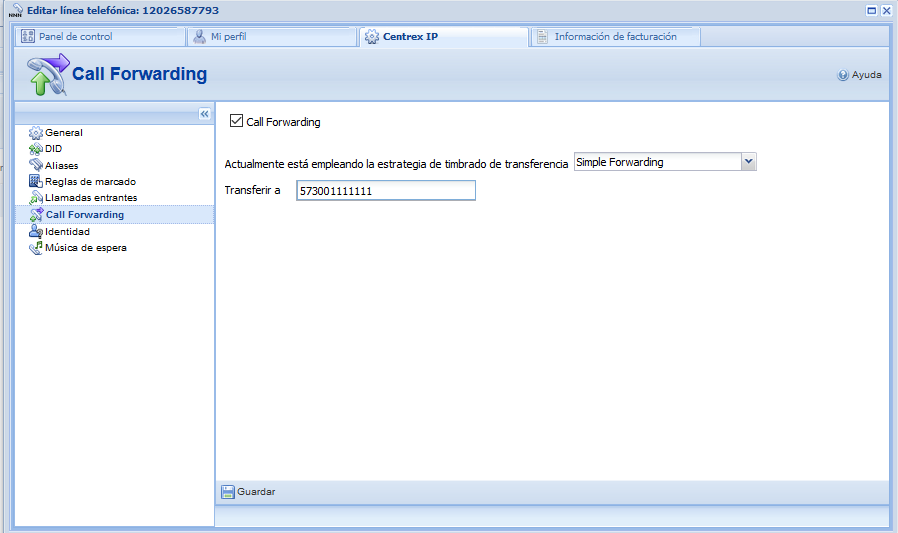The image size is (898, 533).
Task: Click the Panel de control tab icon
Action: 27,36
